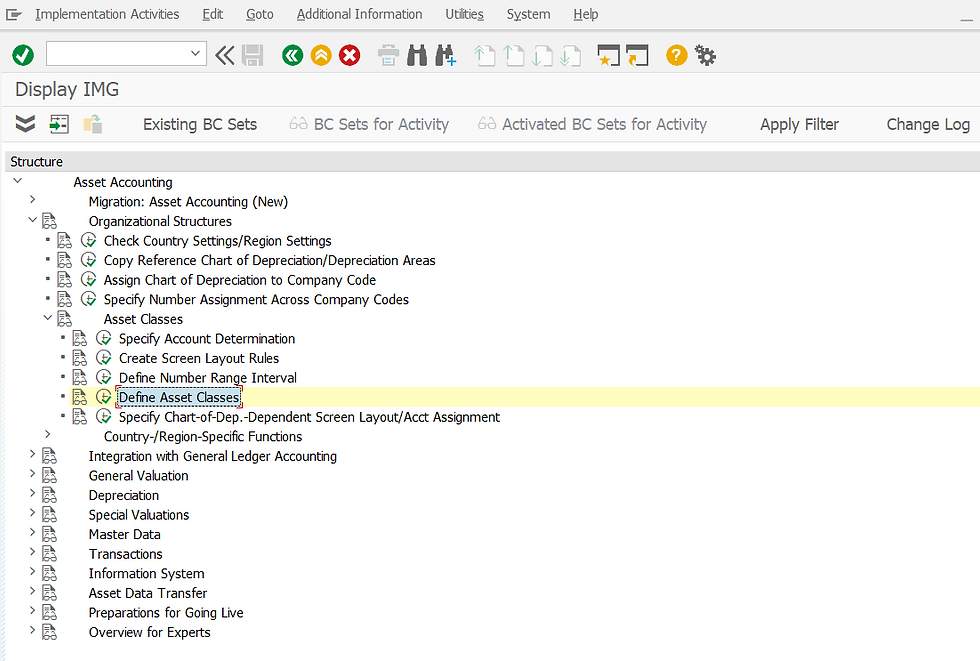The height and width of the screenshot is (661, 980).
Task: Click the Find Next binoculars icon
Action: click(446, 56)
